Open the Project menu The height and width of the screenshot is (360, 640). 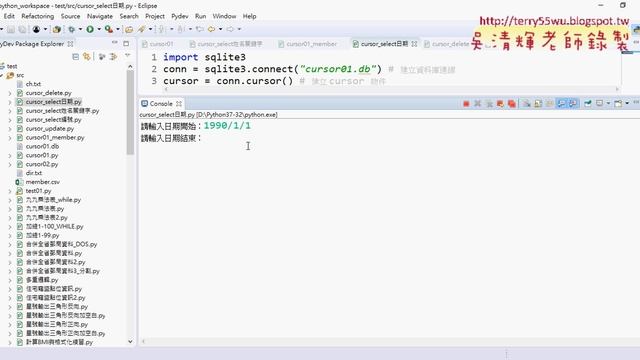click(155, 16)
